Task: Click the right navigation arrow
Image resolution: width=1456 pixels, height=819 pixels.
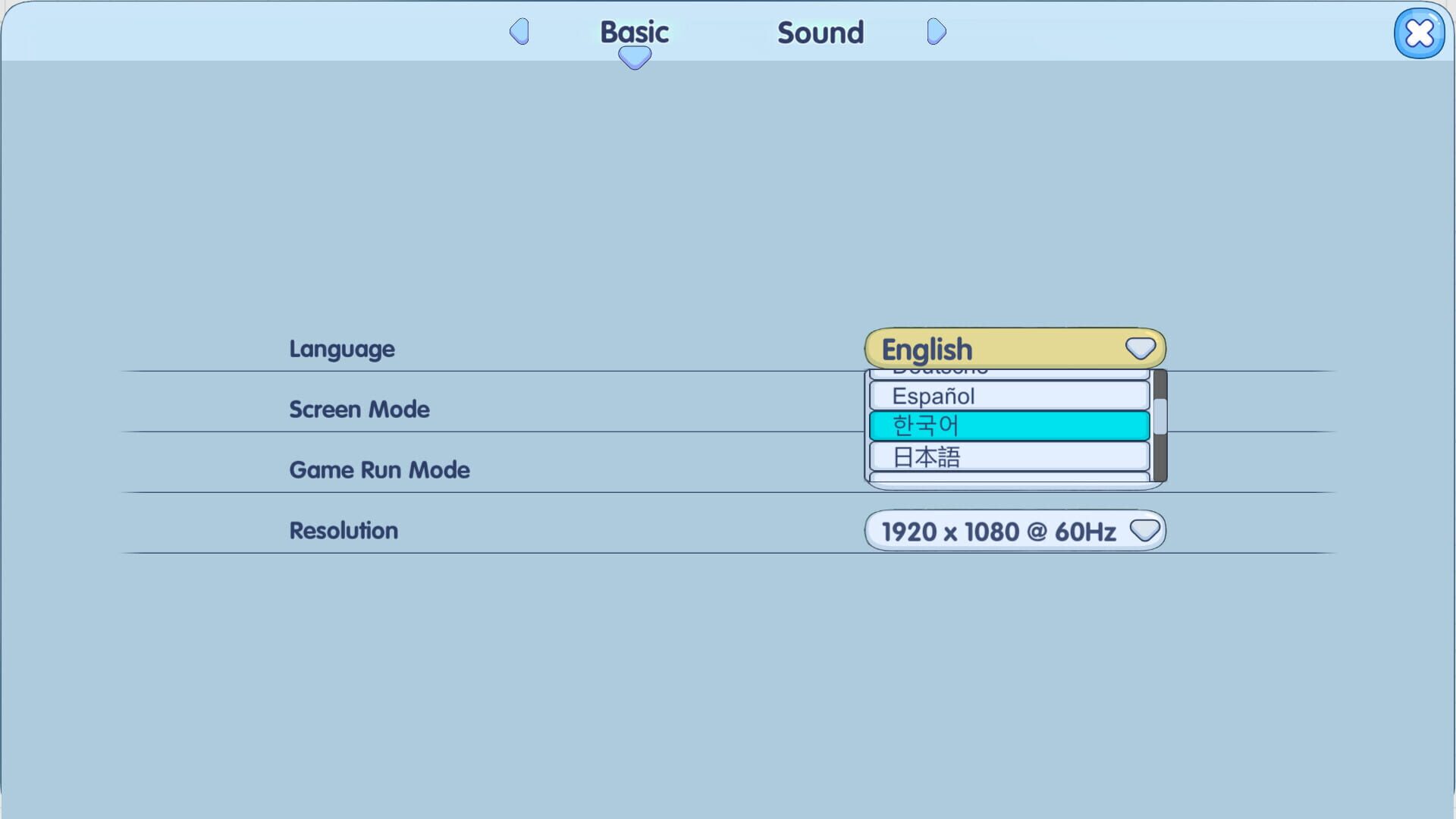Action: 936,32
